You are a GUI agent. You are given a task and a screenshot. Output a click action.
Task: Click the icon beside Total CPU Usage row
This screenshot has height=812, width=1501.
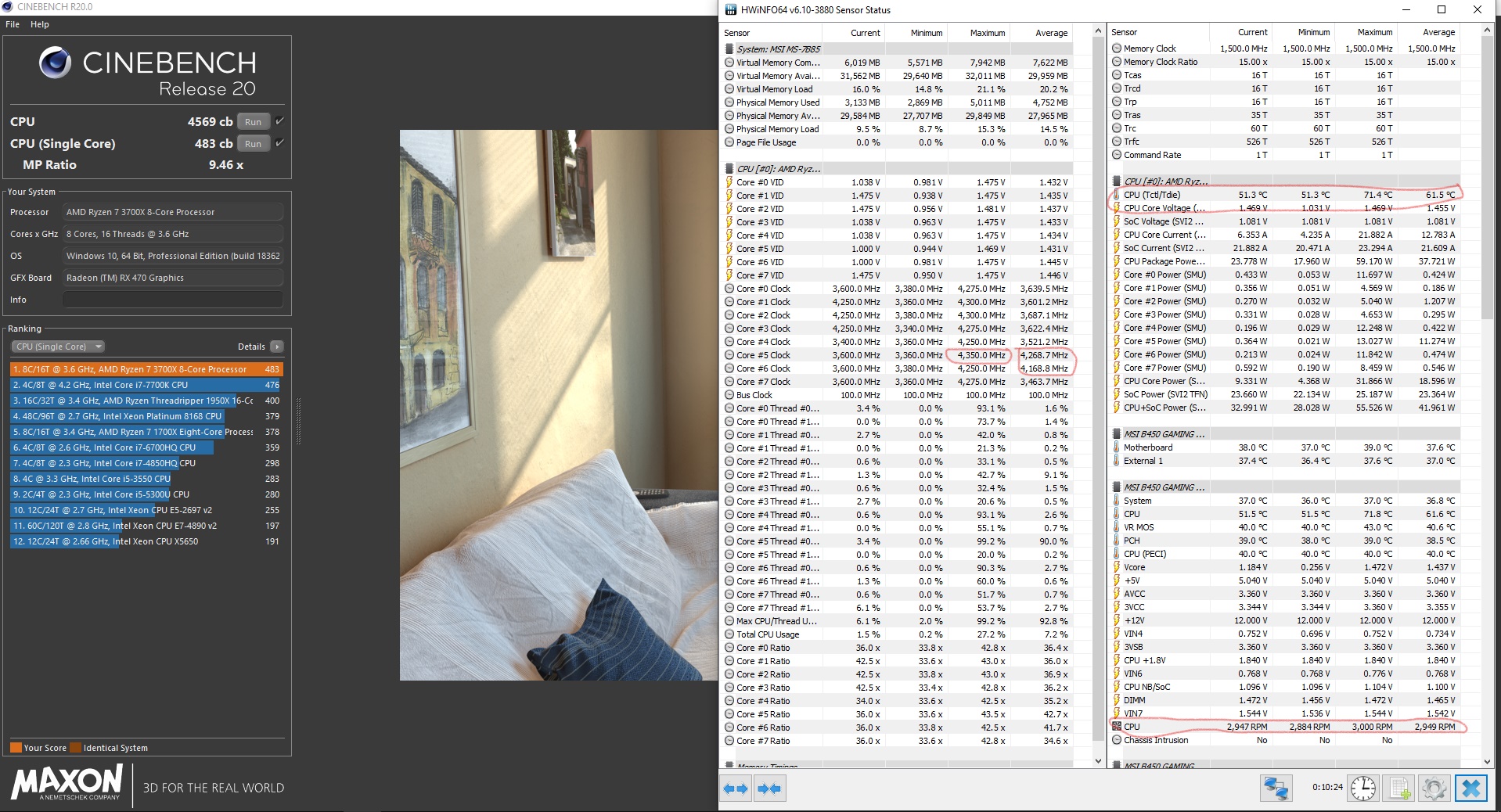coord(729,634)
